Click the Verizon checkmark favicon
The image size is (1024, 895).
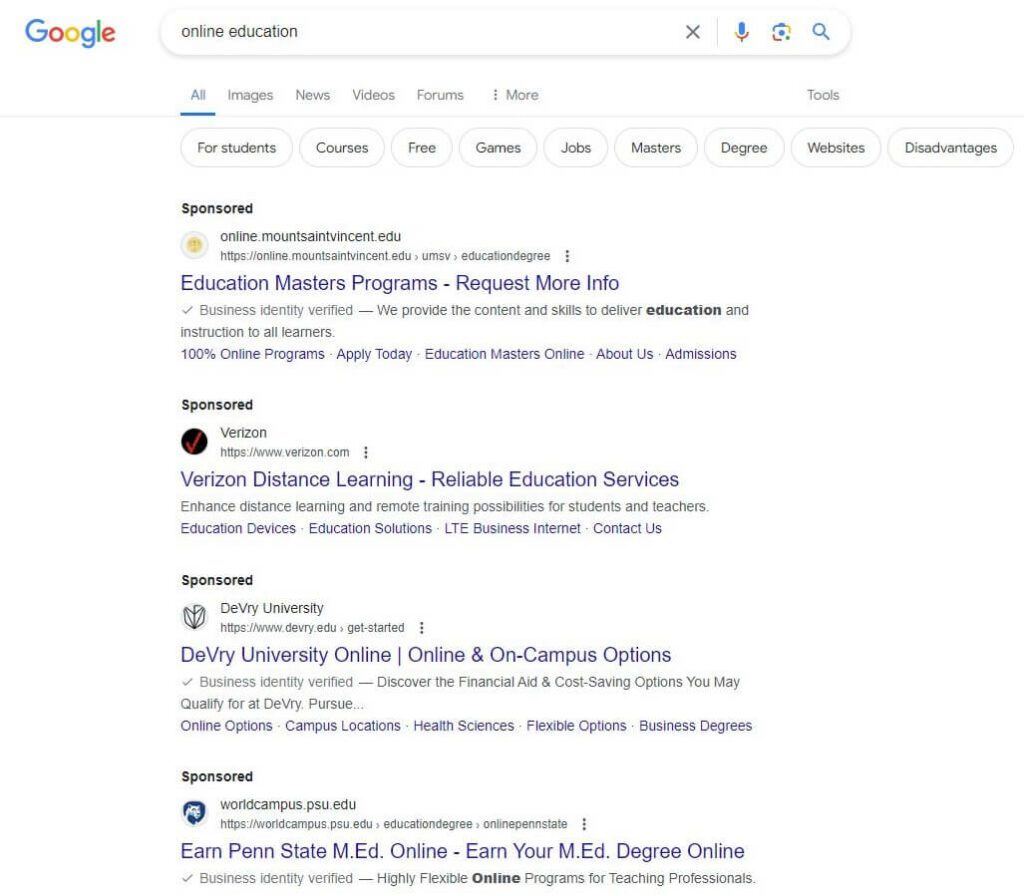click(194, 441)
